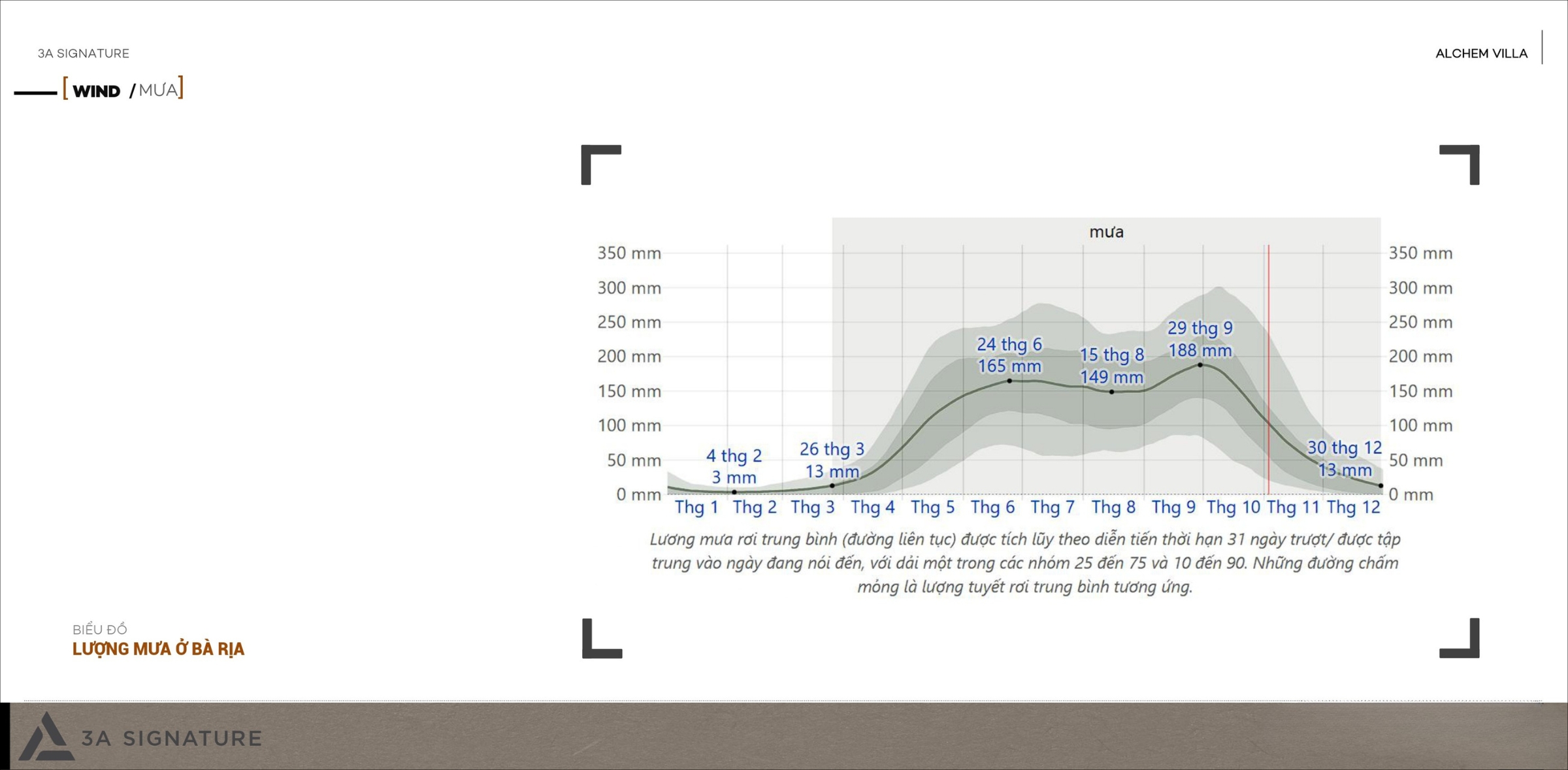The height and width of the screenshot is (770, 1568).
Task: Click the 'Thg 5' month axis label
Action: coord(932,507)
